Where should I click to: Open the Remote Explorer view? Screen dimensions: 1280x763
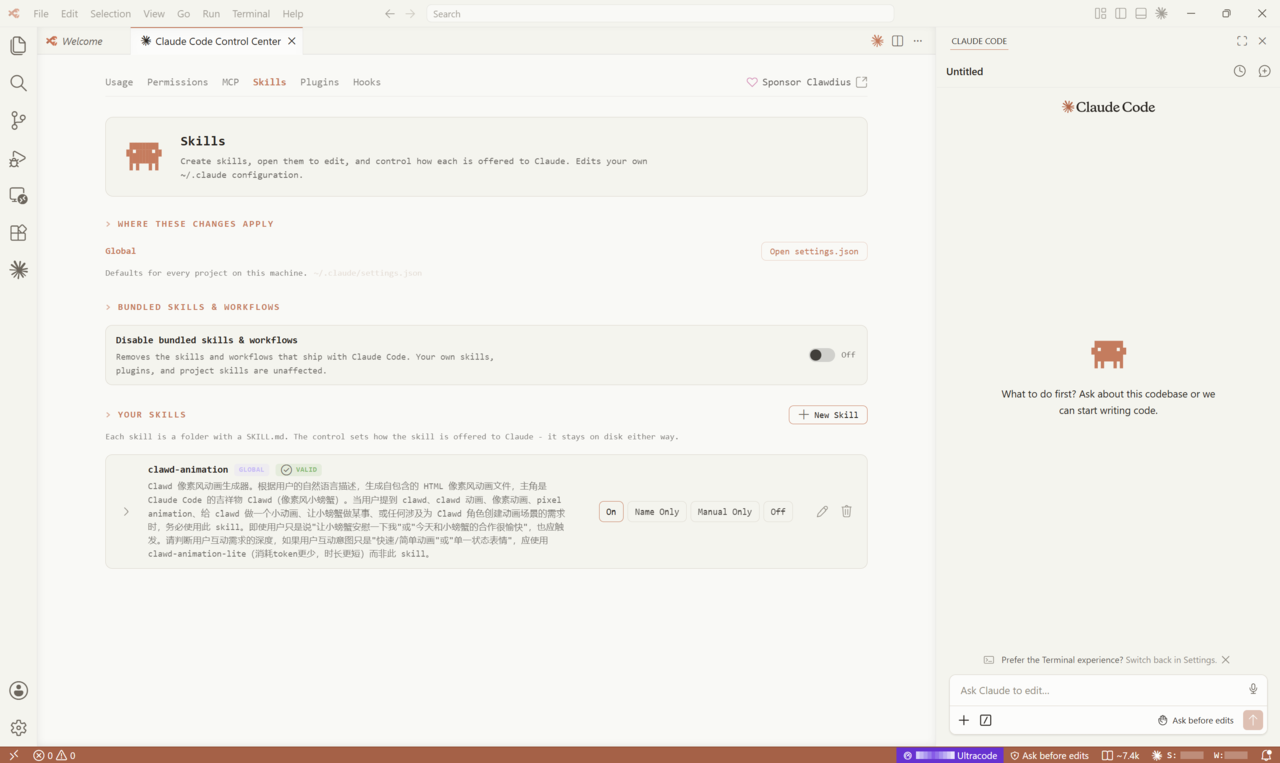click(18, 196)
